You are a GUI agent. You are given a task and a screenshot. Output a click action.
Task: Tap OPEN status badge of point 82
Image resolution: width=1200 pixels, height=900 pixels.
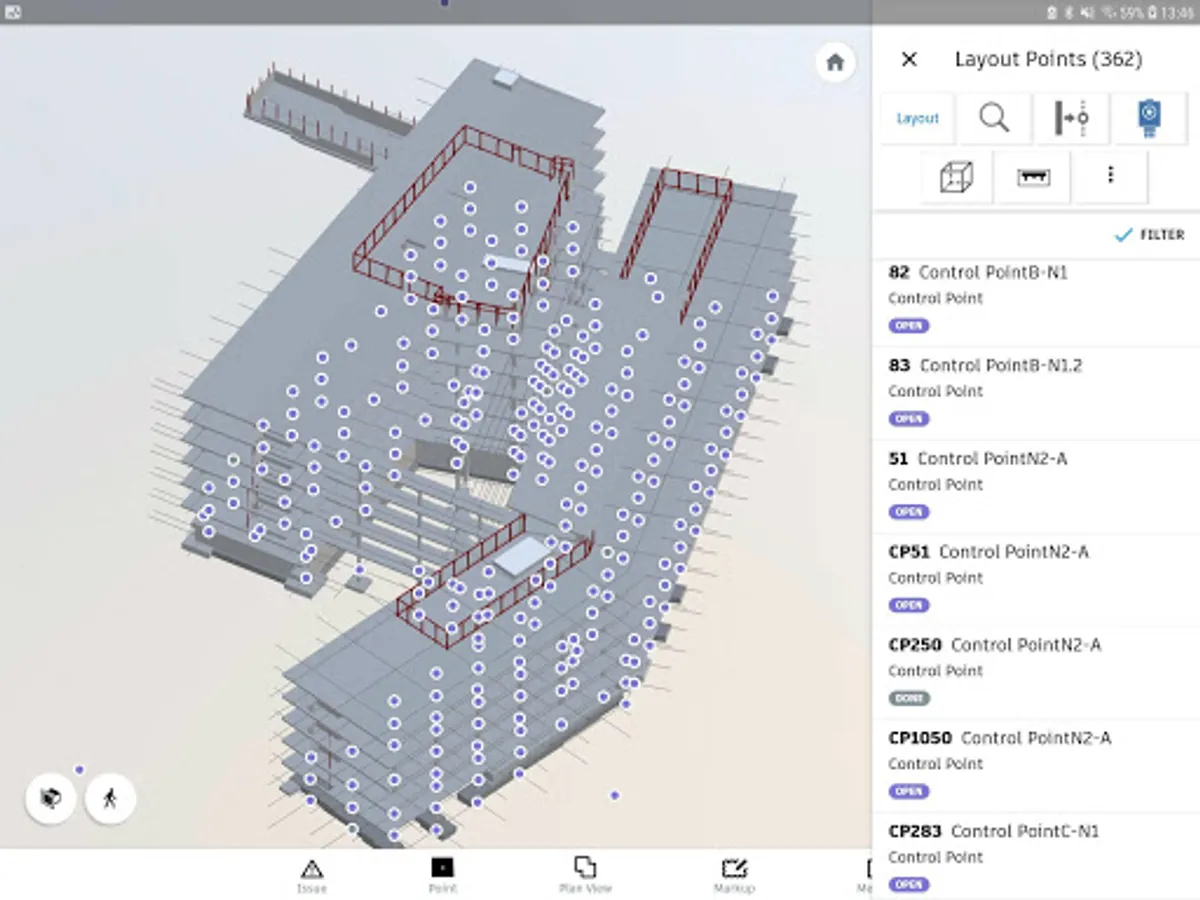click(908, 326)
